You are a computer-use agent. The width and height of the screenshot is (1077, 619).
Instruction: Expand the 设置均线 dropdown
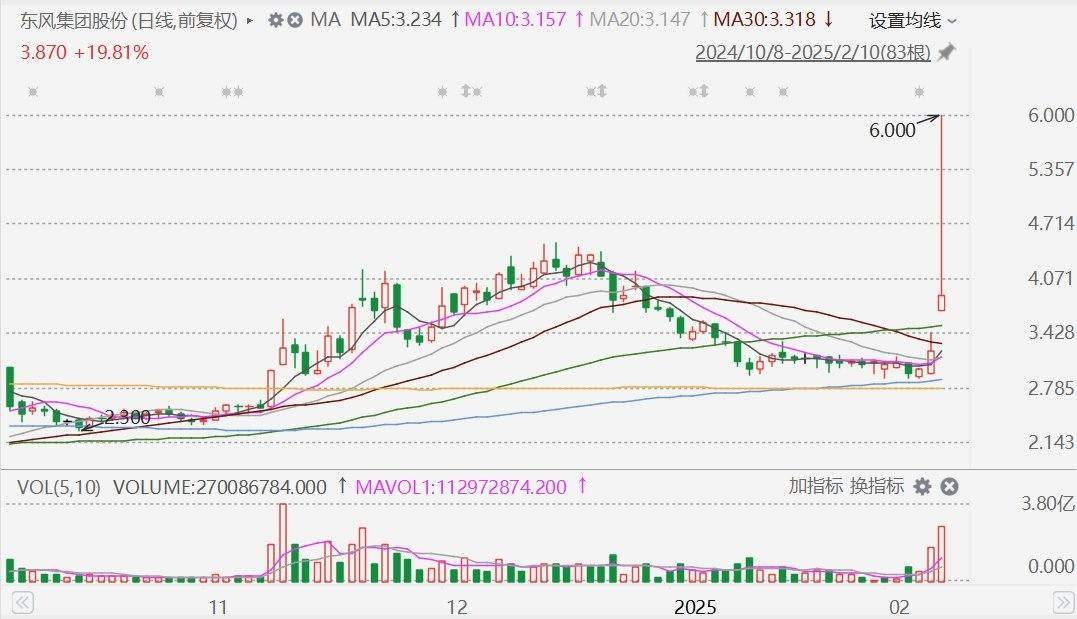click(x=912, y=20)
